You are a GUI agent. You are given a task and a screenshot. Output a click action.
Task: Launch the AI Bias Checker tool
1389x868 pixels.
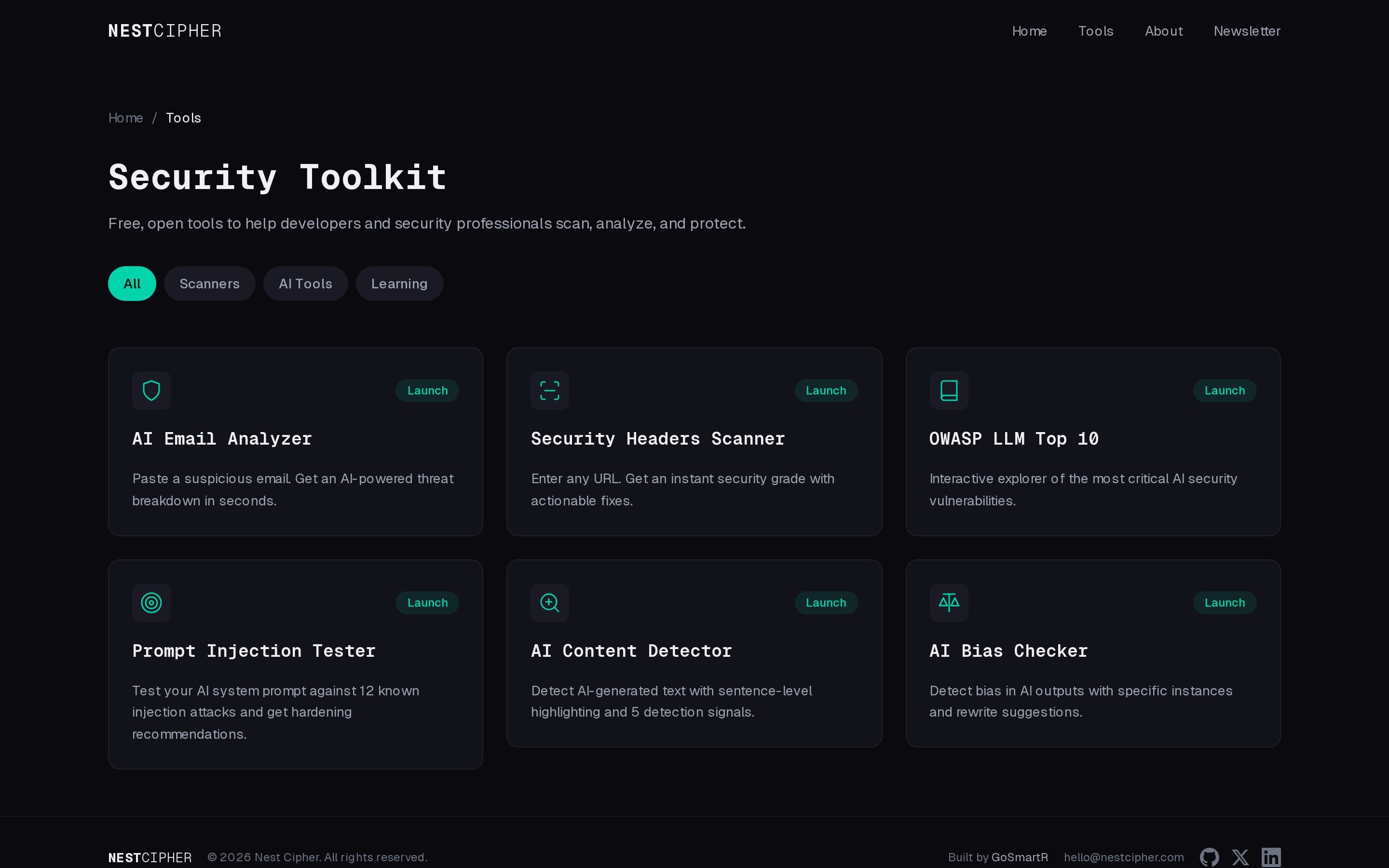click(1224, 602)
